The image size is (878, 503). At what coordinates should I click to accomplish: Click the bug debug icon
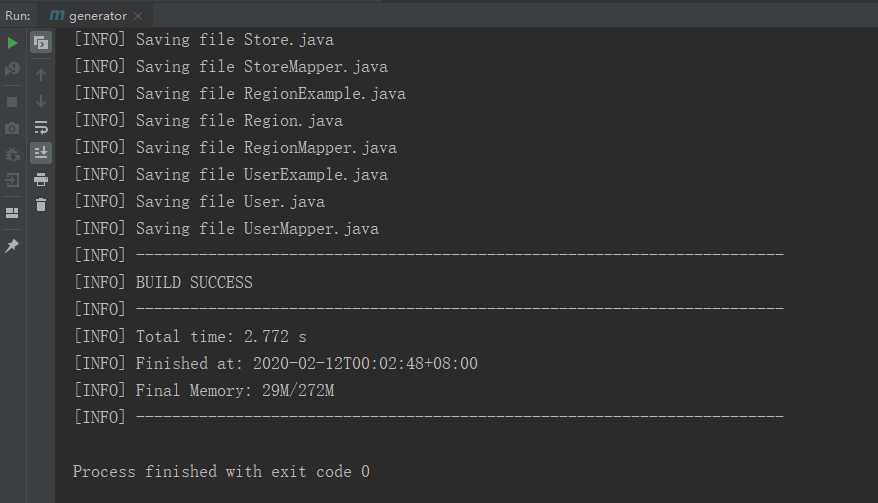pyautogui.click(x=12, y=154)
